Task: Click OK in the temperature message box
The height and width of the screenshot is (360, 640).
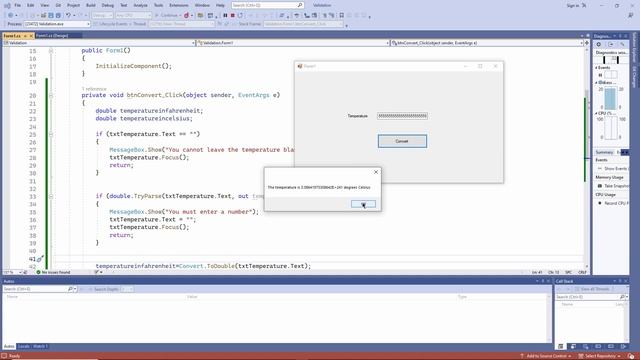Action: (363, 204)
